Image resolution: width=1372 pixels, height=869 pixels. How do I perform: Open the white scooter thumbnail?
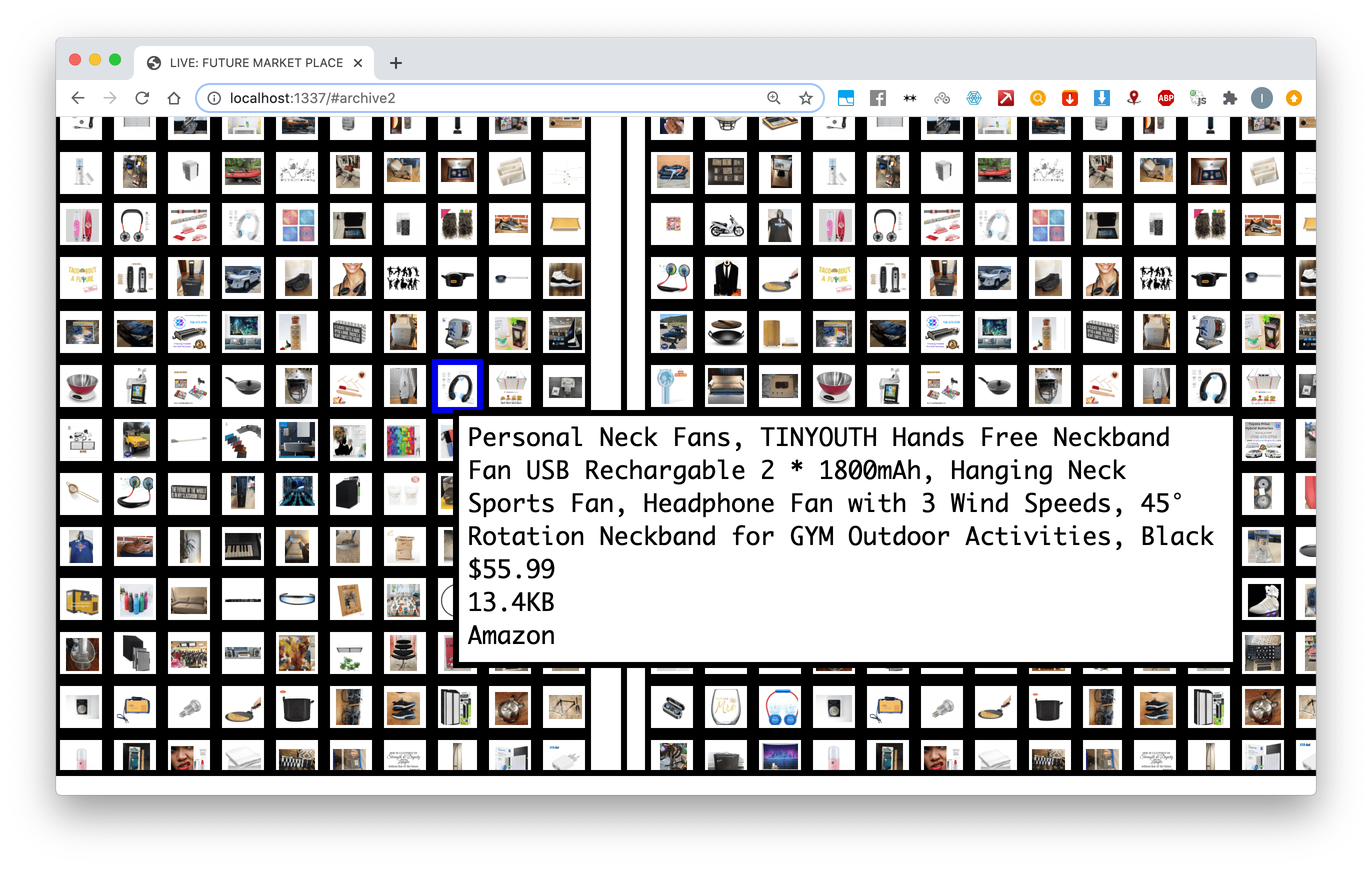726,224
